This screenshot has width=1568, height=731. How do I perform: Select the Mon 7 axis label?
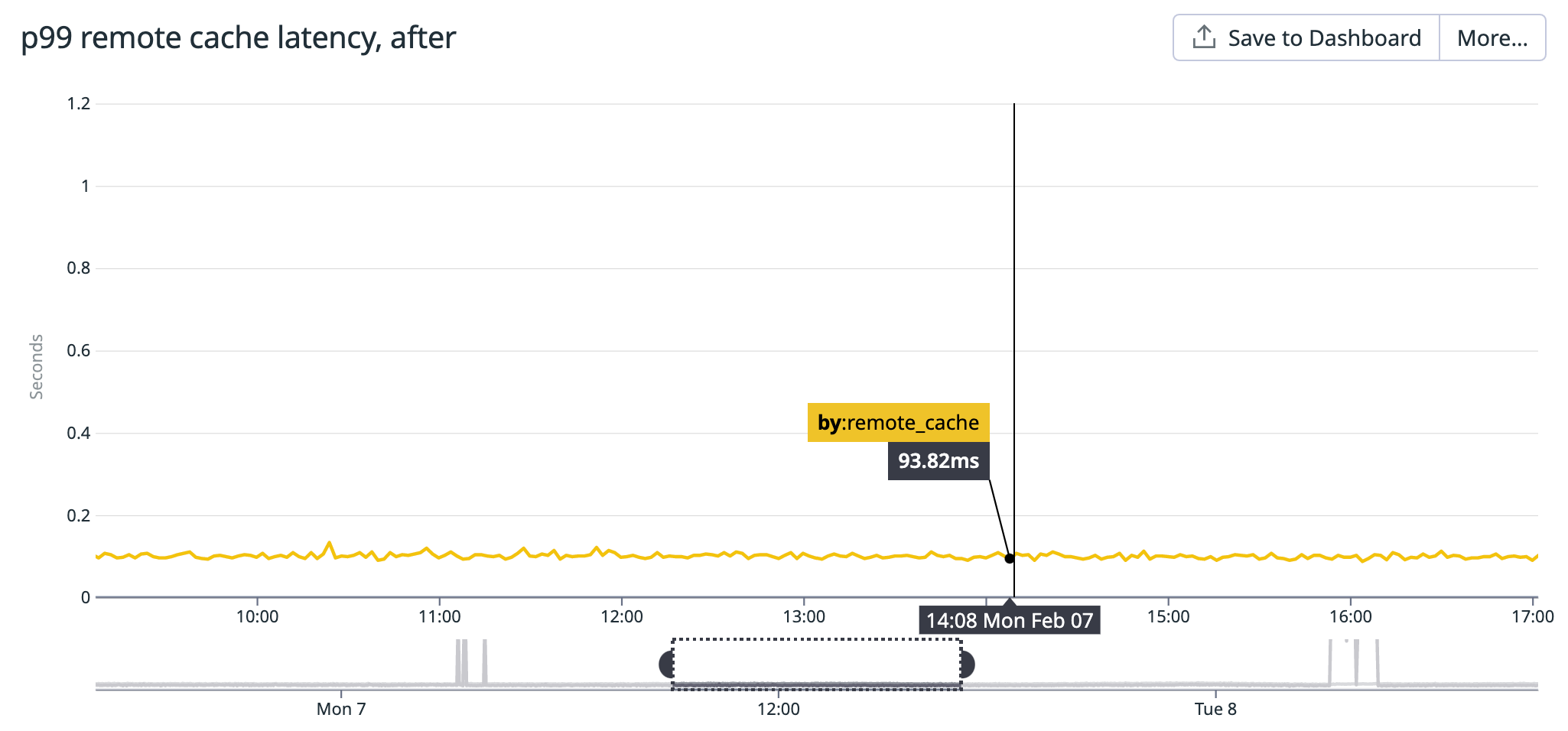pos(341,708)
